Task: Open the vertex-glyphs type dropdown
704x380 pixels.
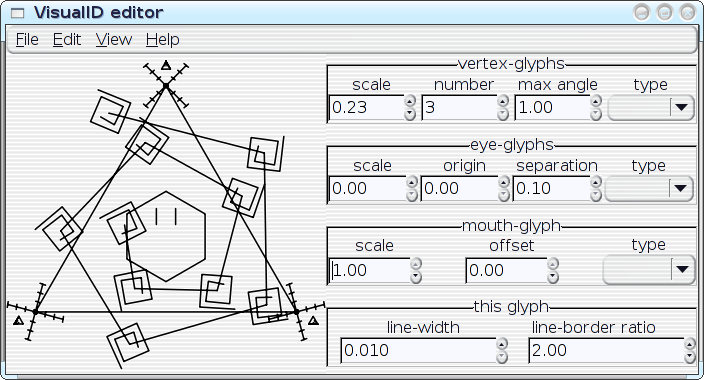Action: point(651,108)
